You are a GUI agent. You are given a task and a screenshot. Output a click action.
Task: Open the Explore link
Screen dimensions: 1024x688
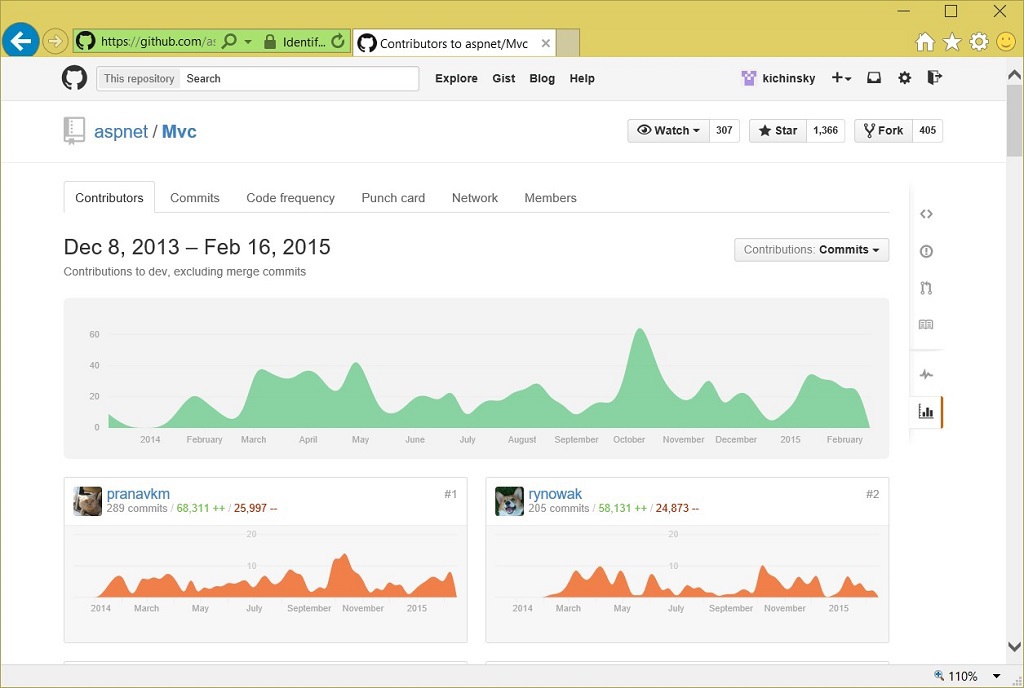pos(456,78)
